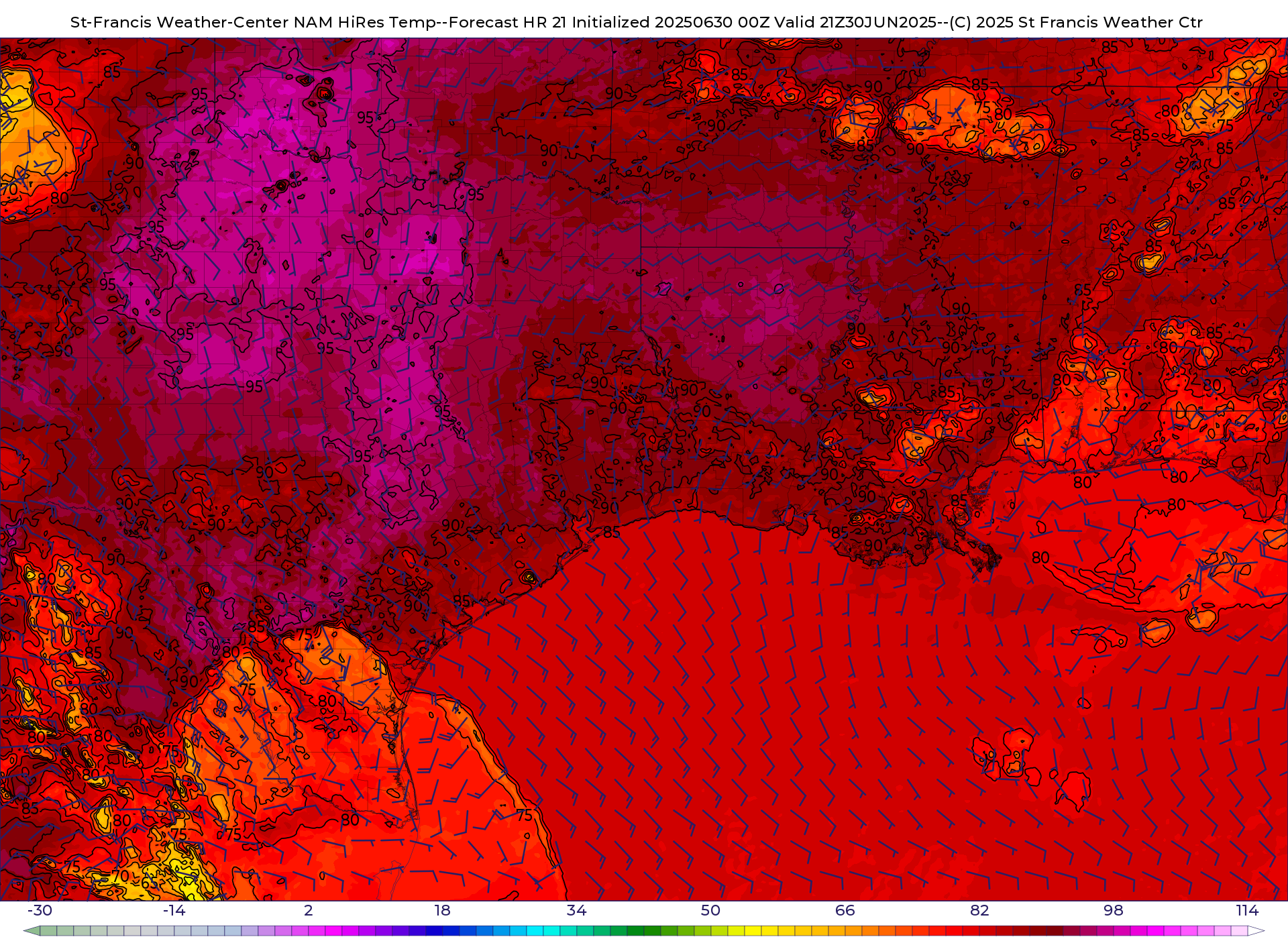
Task: Select the leftmost gray-green colorbar swatch
Action: click(48, 931)
